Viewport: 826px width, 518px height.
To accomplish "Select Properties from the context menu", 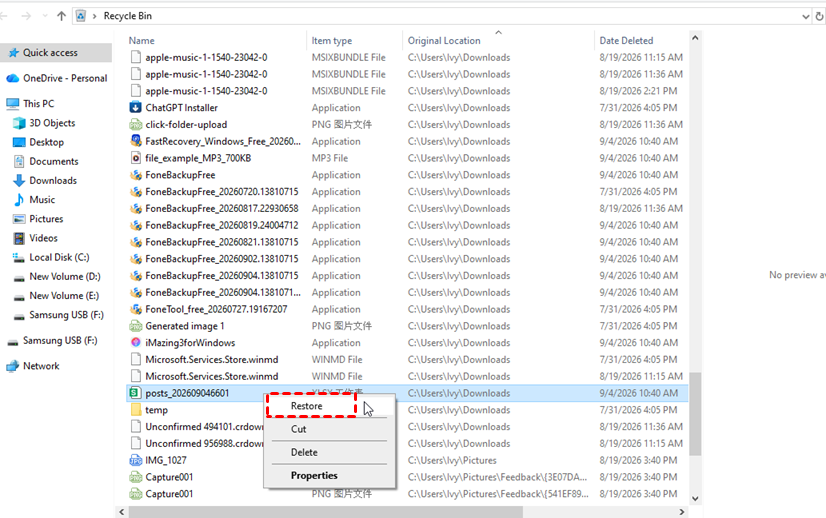I will 314,475.
